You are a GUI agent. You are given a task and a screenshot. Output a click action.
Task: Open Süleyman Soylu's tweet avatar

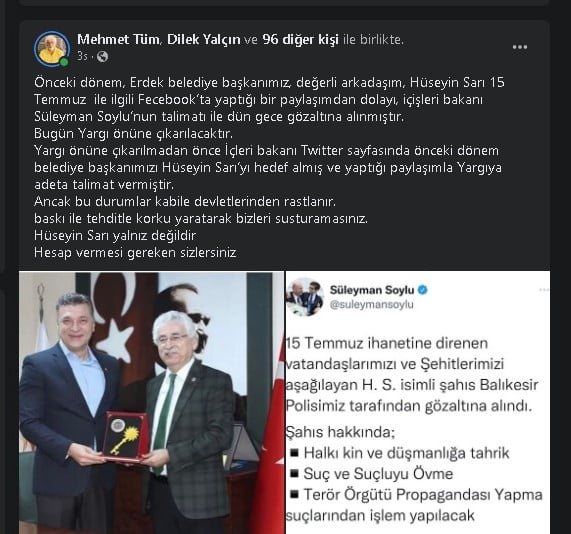pyautogui.click(x=305, y=297)
